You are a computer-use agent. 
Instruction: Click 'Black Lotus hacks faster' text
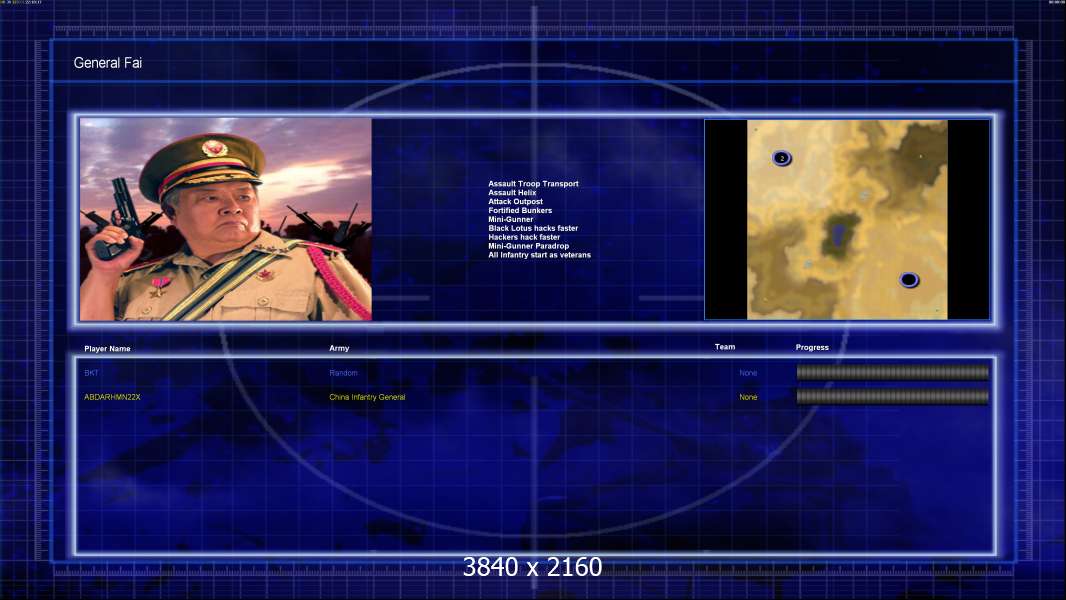(x=533, y=228)
